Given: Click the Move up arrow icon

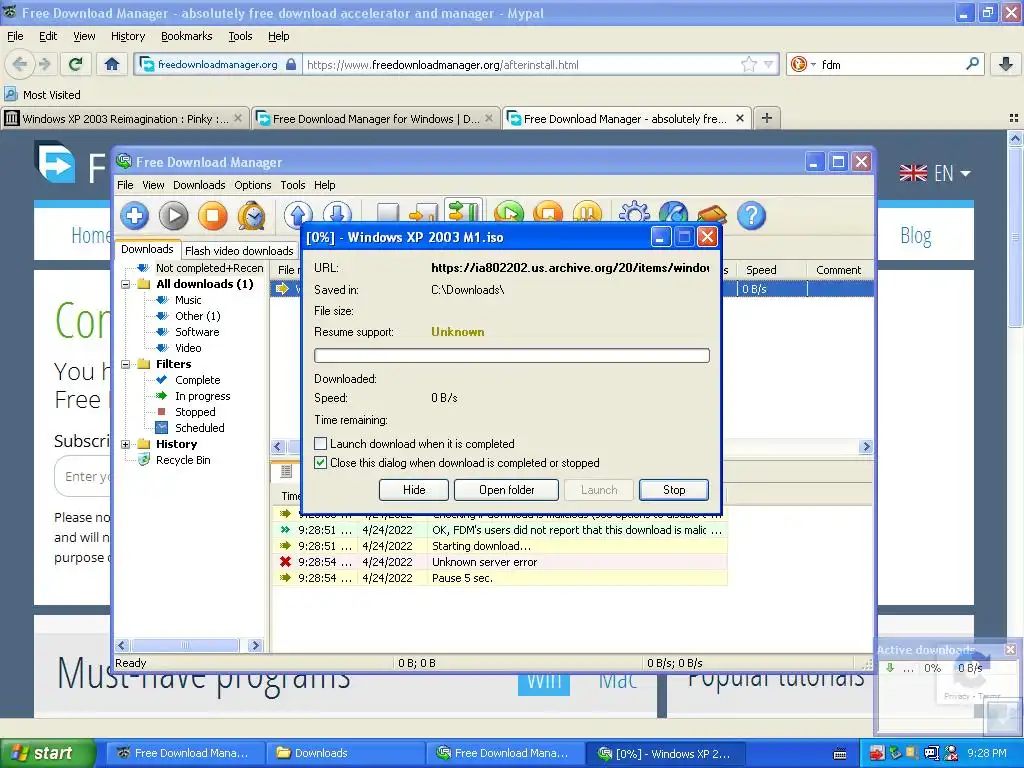Looking at the screenshot, I should 298,213.
